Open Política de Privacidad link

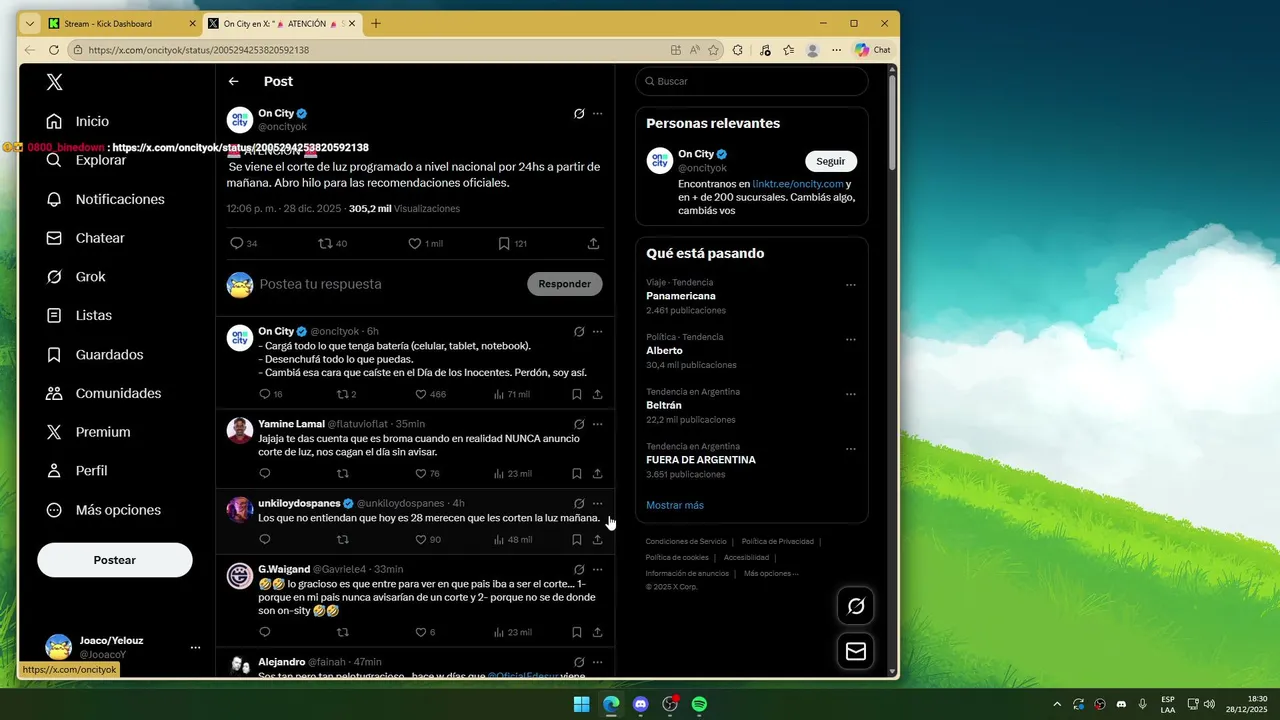click(x=777, y=541)
